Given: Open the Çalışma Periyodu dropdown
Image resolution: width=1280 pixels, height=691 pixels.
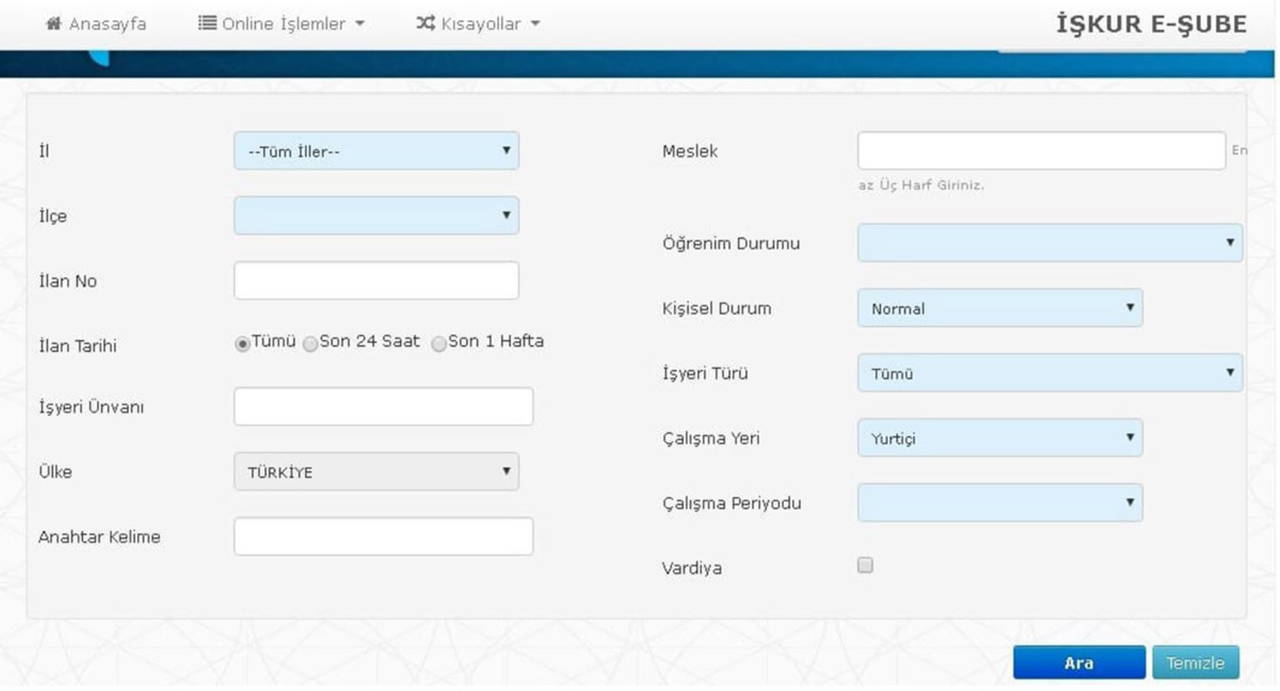Looking at the screenshot, I should coord(999,503).
